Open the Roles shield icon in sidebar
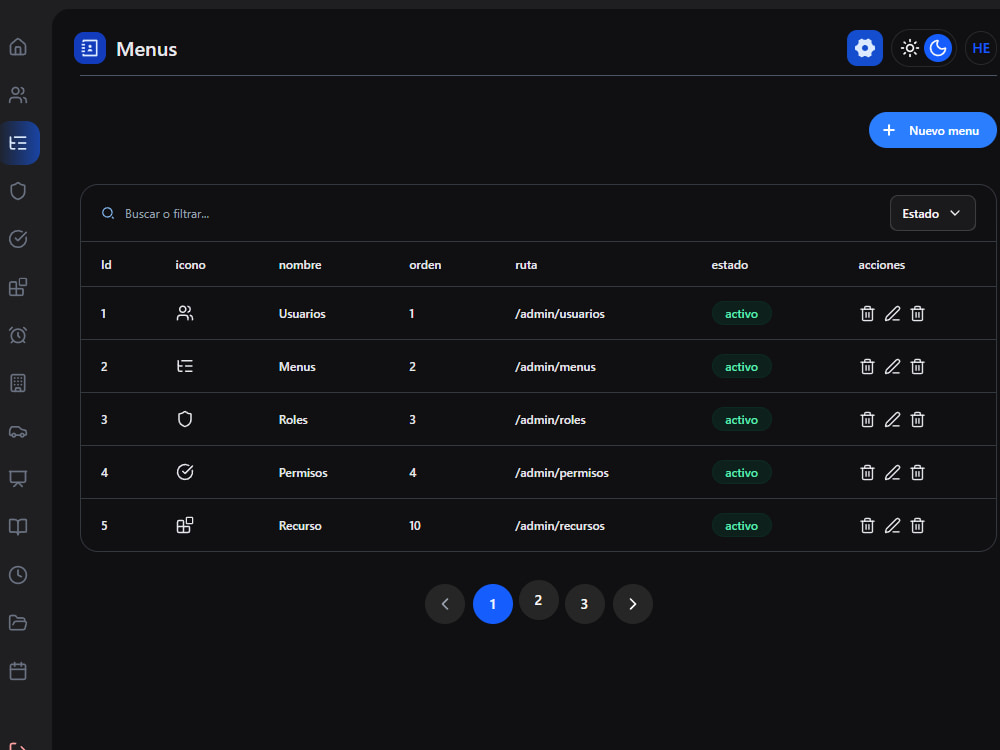The height and width of the screenshot is (750, 1000). pos(18,191)
